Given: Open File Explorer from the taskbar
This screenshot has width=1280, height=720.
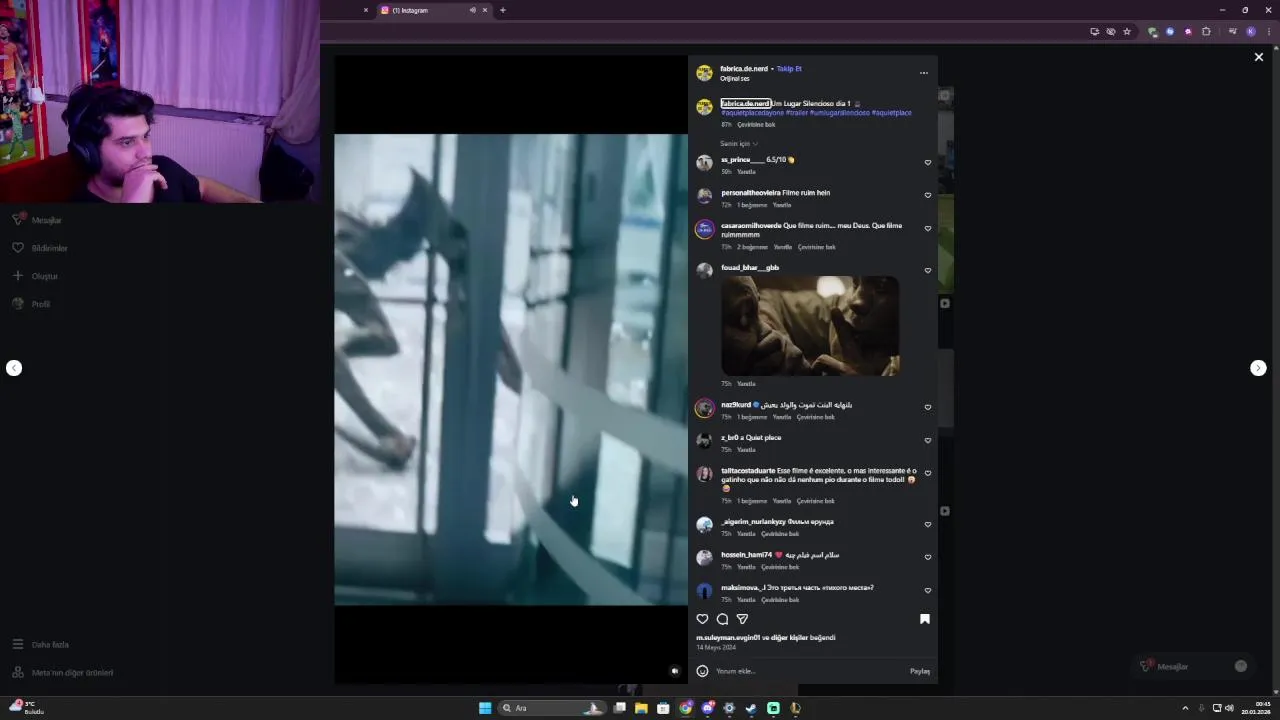Looking at the screenshot, I should click(x=641, y=708).
